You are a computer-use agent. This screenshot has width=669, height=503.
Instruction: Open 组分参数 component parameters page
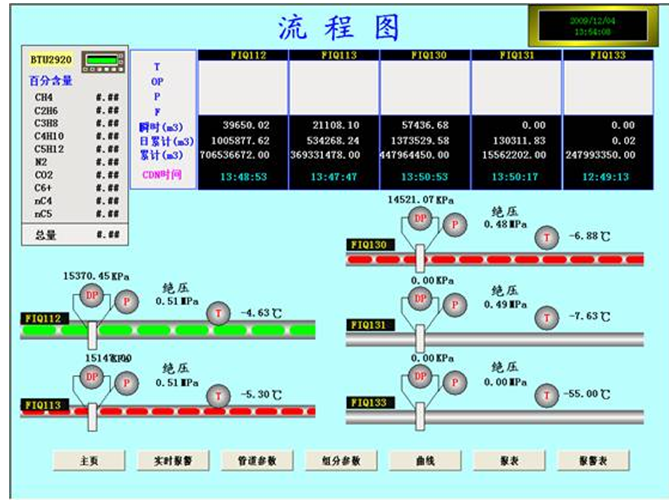click(343, 460)
